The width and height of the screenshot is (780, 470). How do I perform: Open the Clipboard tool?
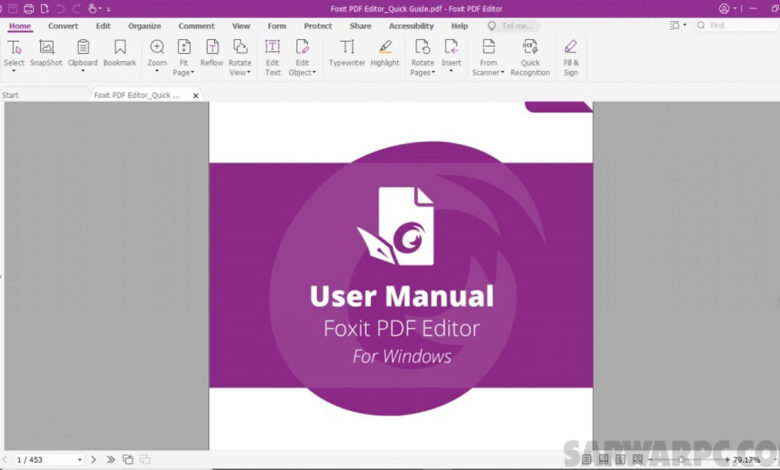83,53
